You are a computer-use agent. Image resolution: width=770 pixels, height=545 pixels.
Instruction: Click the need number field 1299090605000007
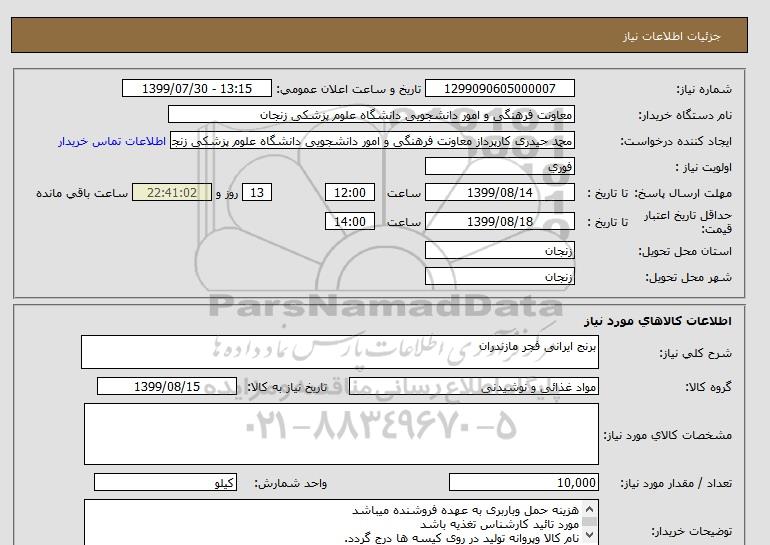pyautogui.click(x=499, y=88)
